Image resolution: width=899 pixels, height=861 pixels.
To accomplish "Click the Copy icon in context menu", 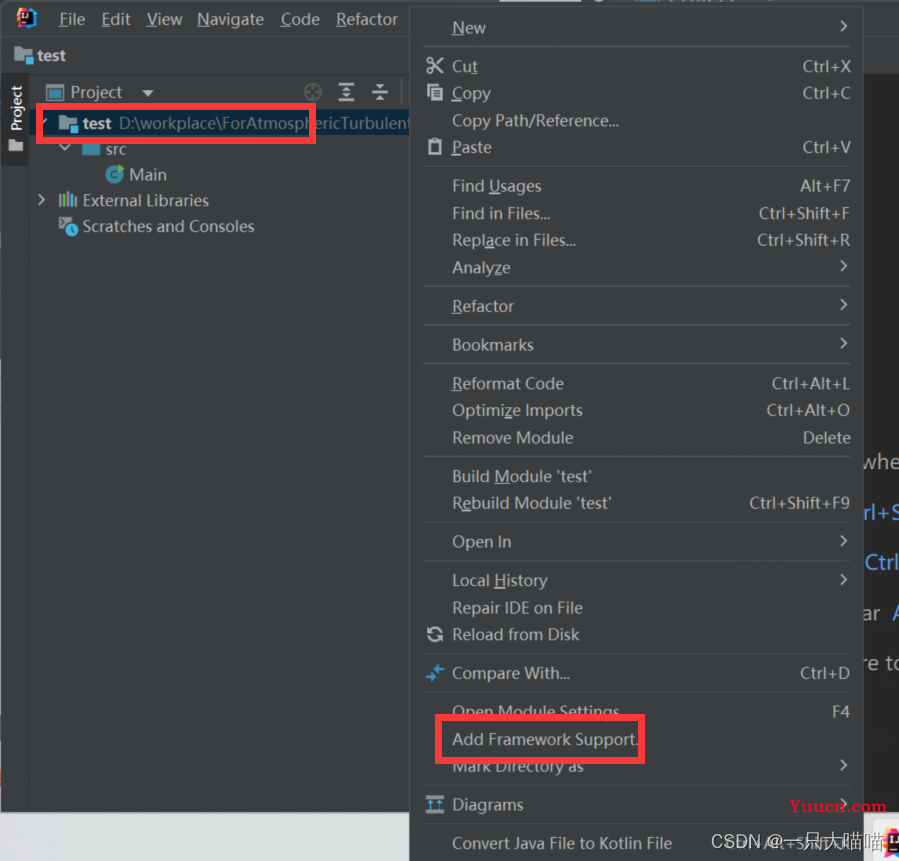I will pos(435,92).
